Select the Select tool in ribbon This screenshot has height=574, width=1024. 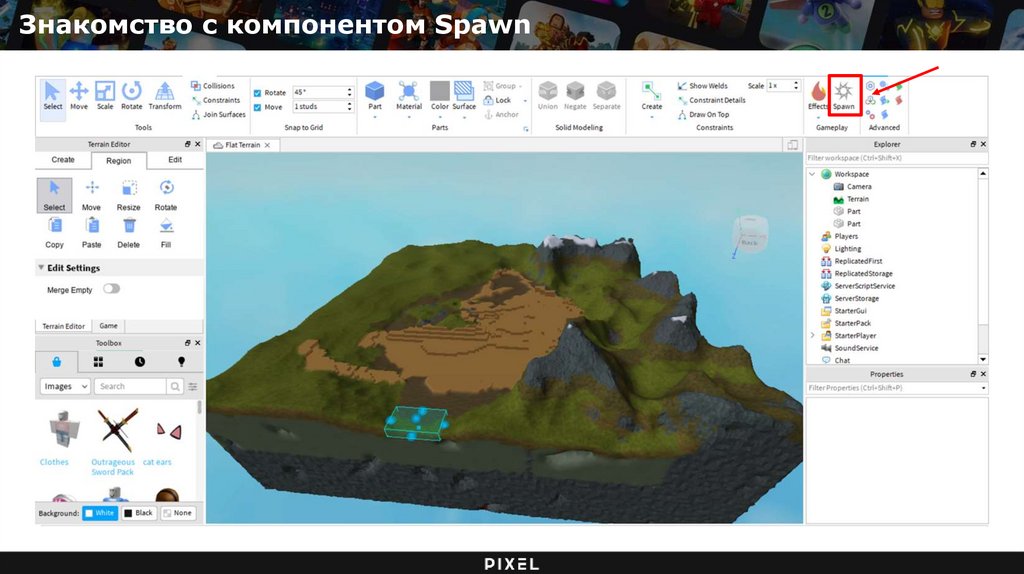coord(52,95)
